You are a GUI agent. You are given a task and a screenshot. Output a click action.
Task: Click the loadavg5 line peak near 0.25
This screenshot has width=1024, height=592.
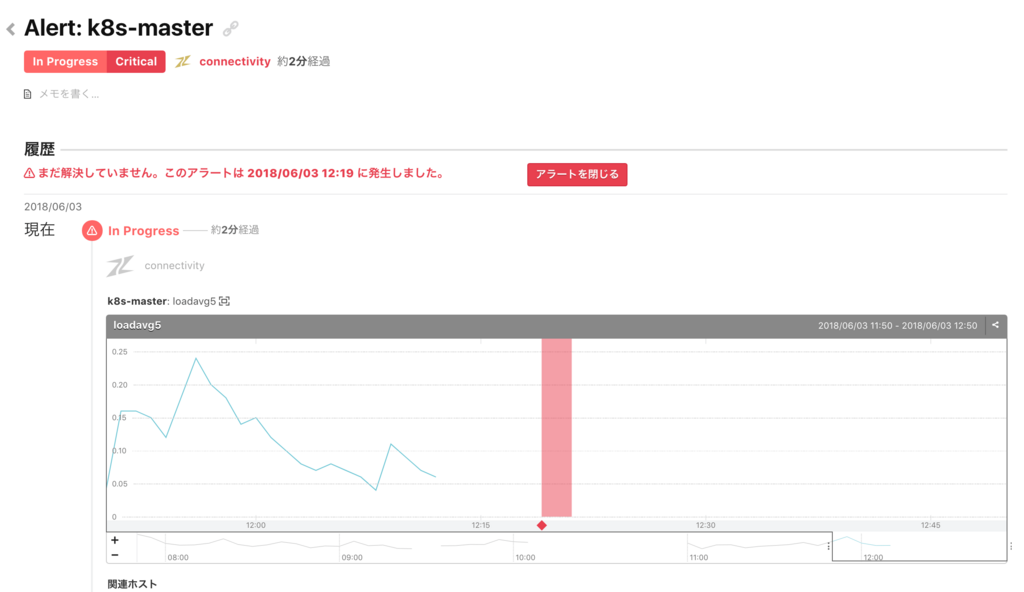tap(195, 358)
